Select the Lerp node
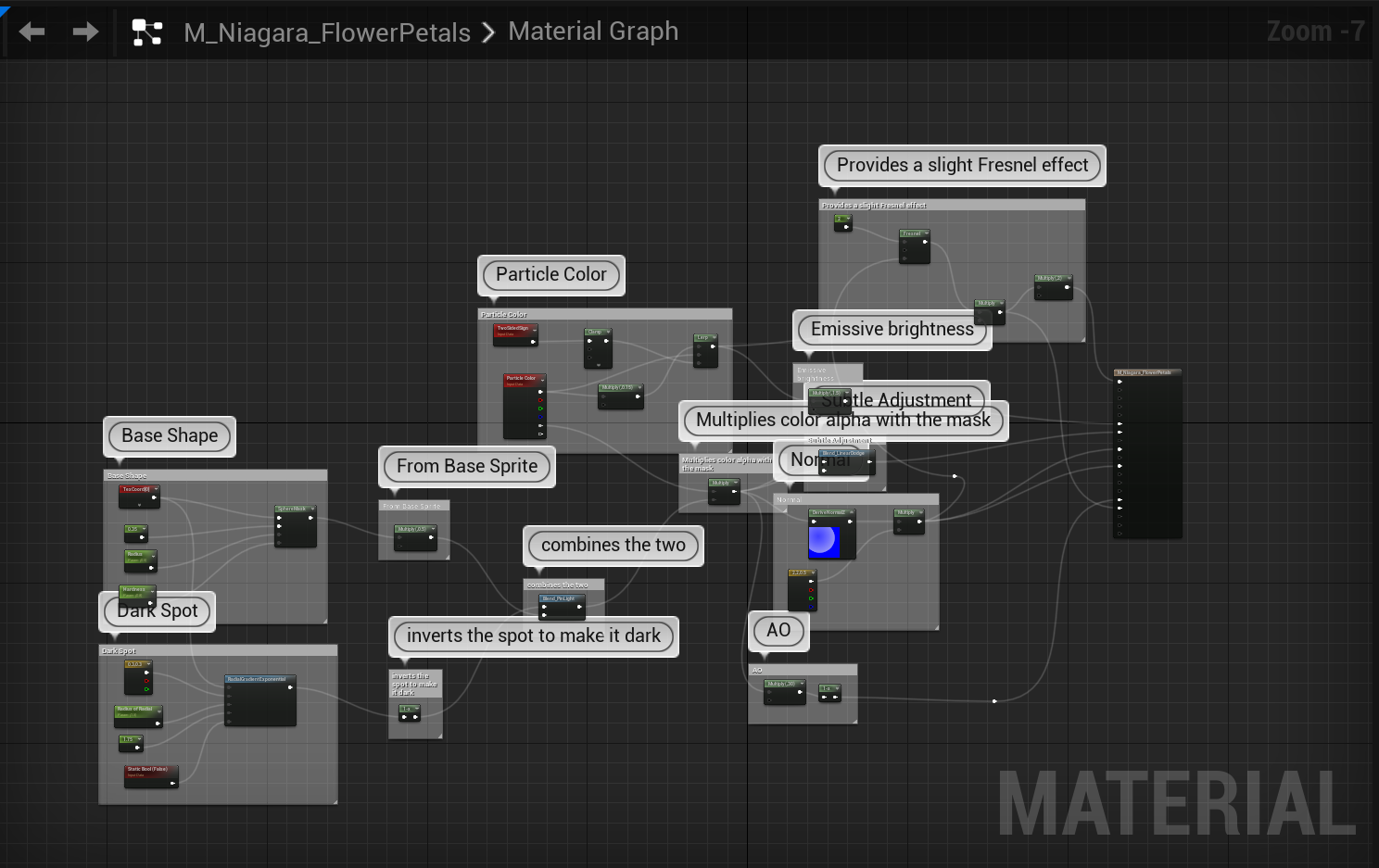 706,350
